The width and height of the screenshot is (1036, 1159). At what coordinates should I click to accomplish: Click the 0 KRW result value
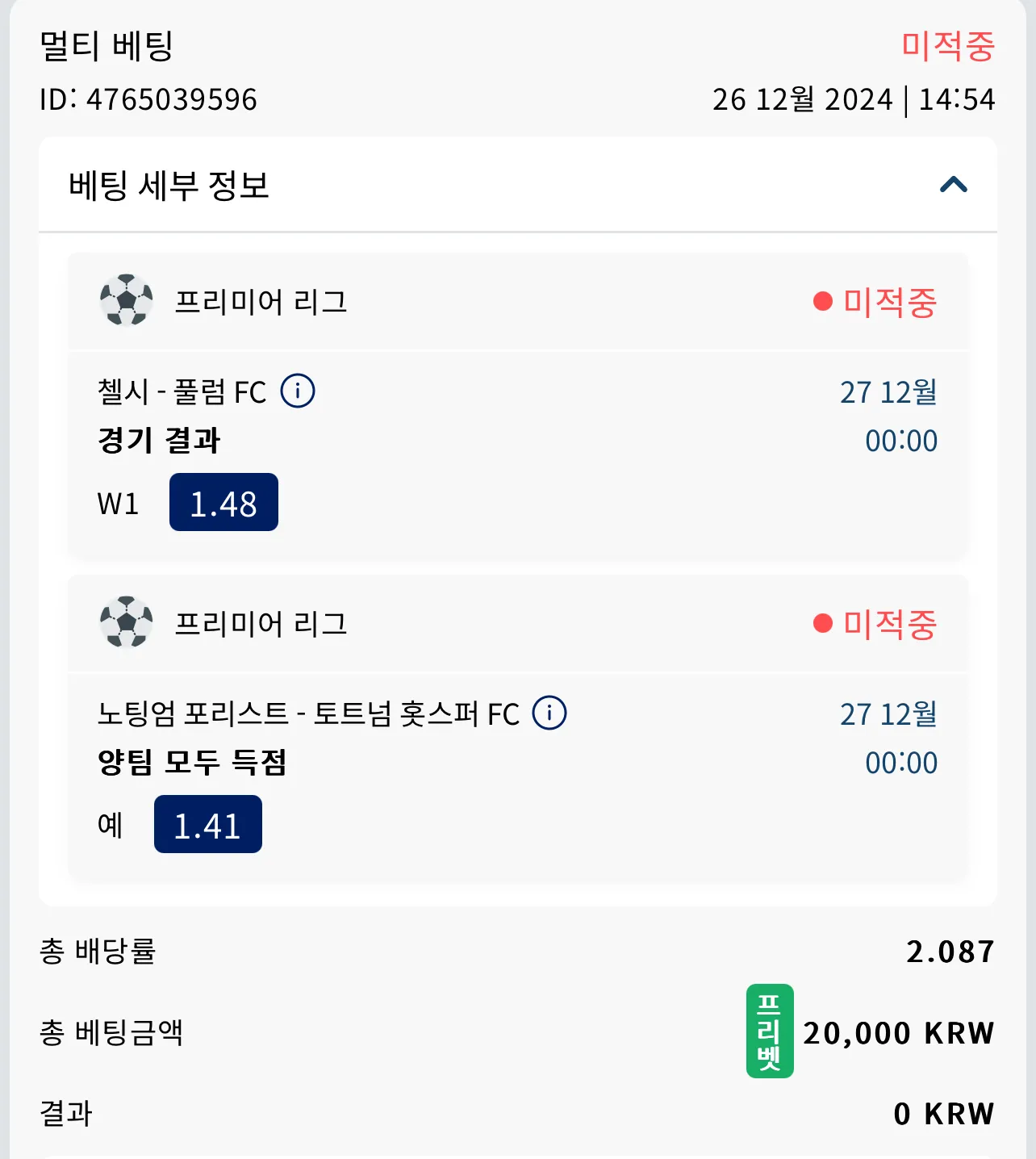pyautogui.click(x=944, y=1114)
